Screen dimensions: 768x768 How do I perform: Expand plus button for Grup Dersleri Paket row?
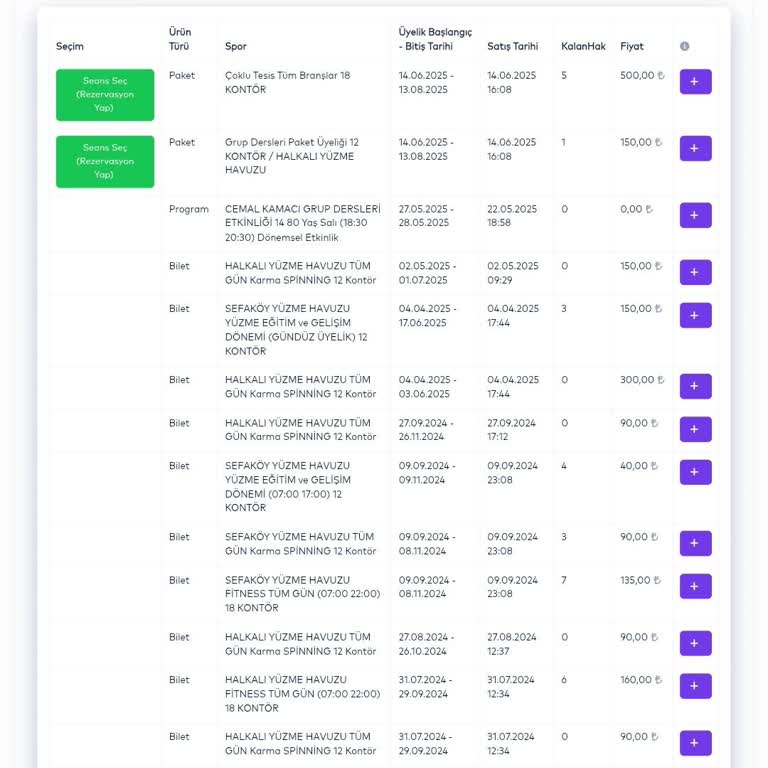point(695,149)
